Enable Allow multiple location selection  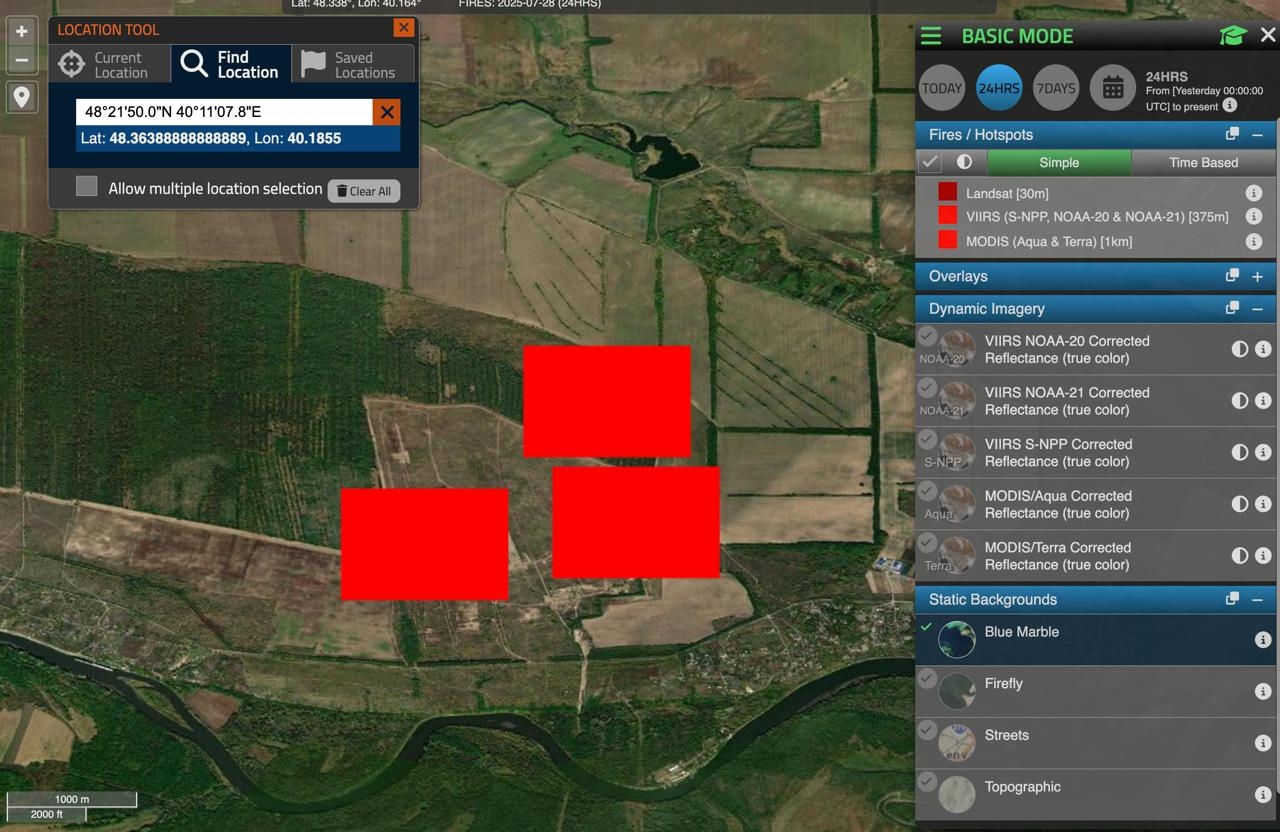coord(87,187)
